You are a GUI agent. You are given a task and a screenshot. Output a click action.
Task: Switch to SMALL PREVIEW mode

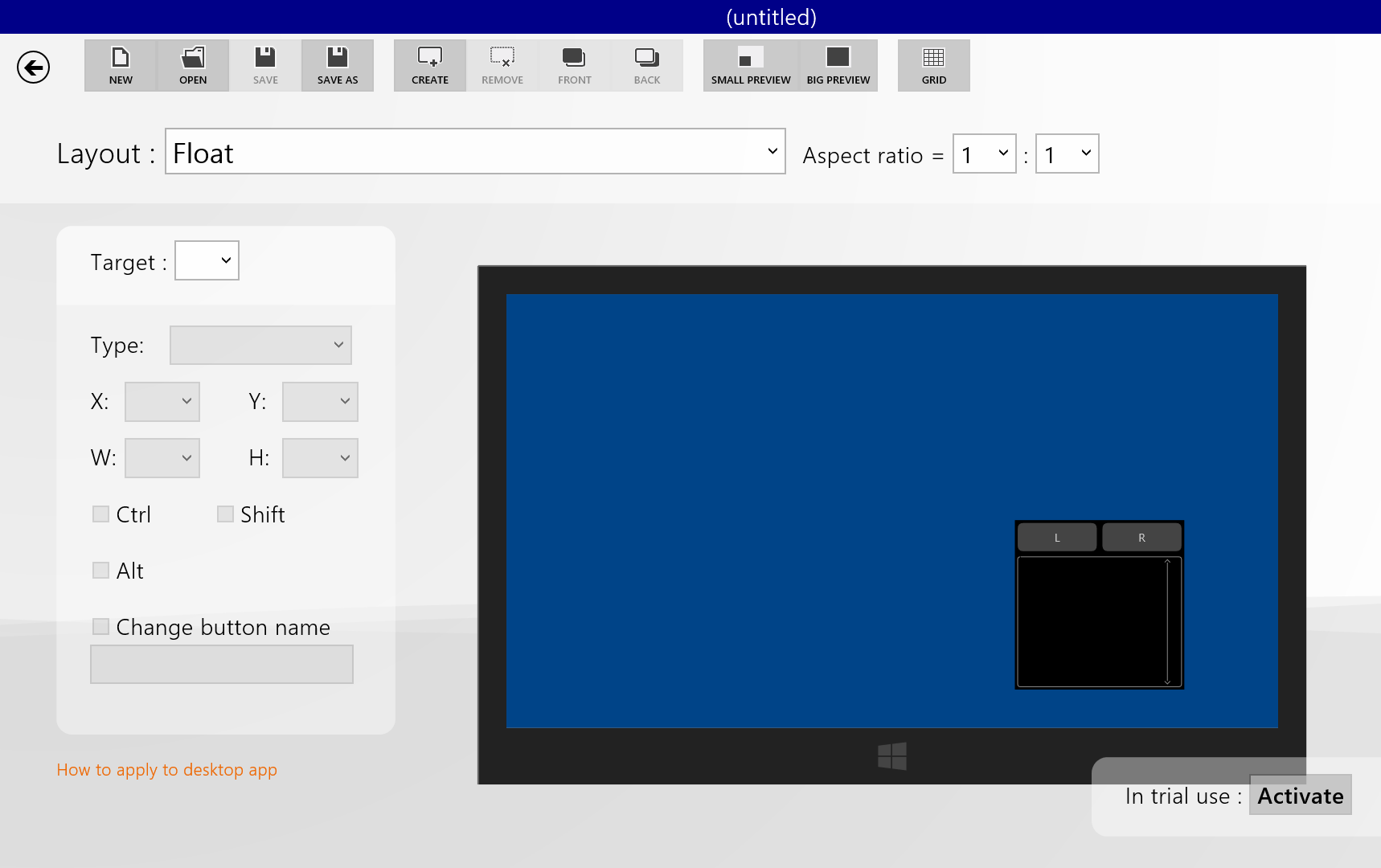tap(750, 65)
